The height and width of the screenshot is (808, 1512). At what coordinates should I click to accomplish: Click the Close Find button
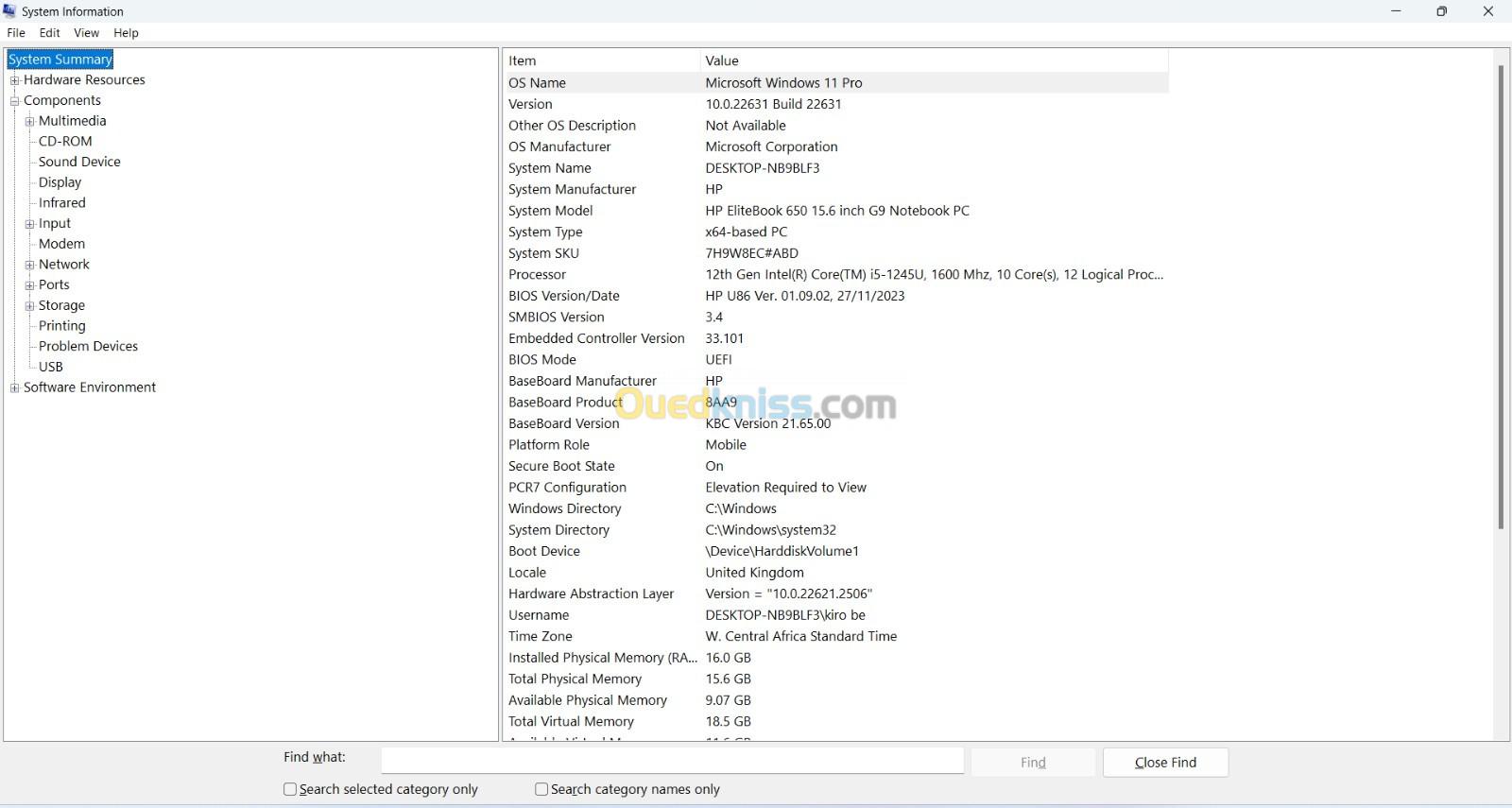(x=1165, y=763)
